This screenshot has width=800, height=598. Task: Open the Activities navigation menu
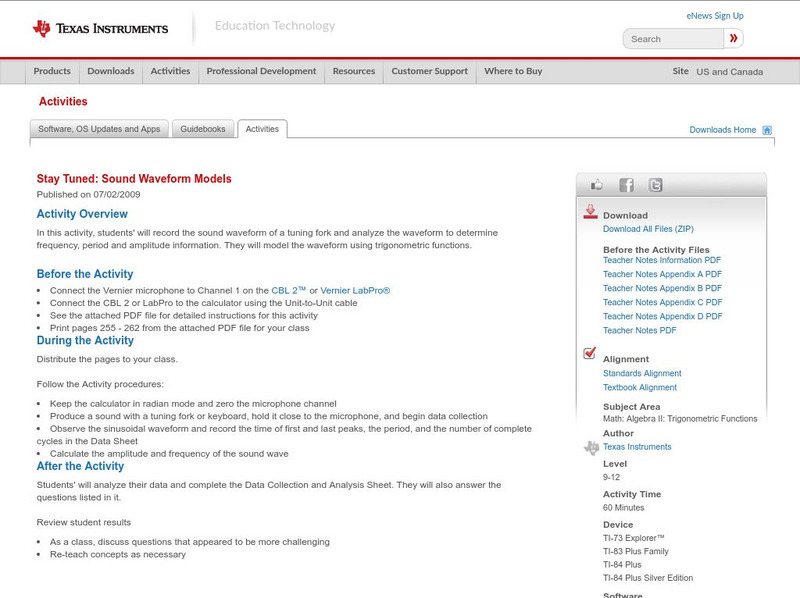coord(170,71)
